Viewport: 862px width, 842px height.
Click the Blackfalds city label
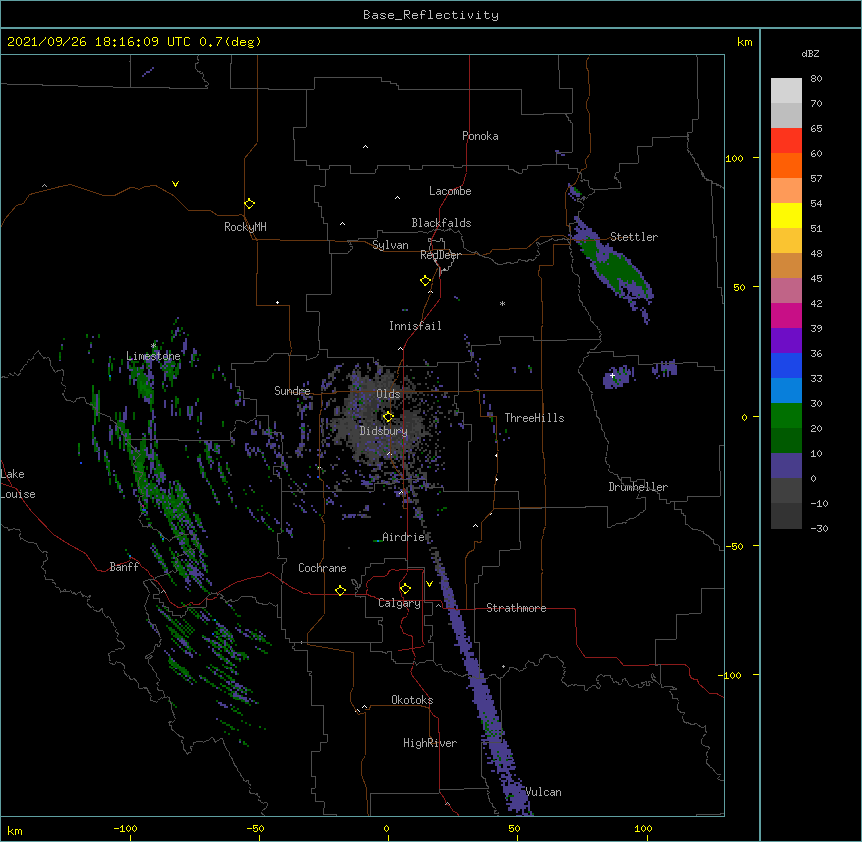(x=441, y=223)
